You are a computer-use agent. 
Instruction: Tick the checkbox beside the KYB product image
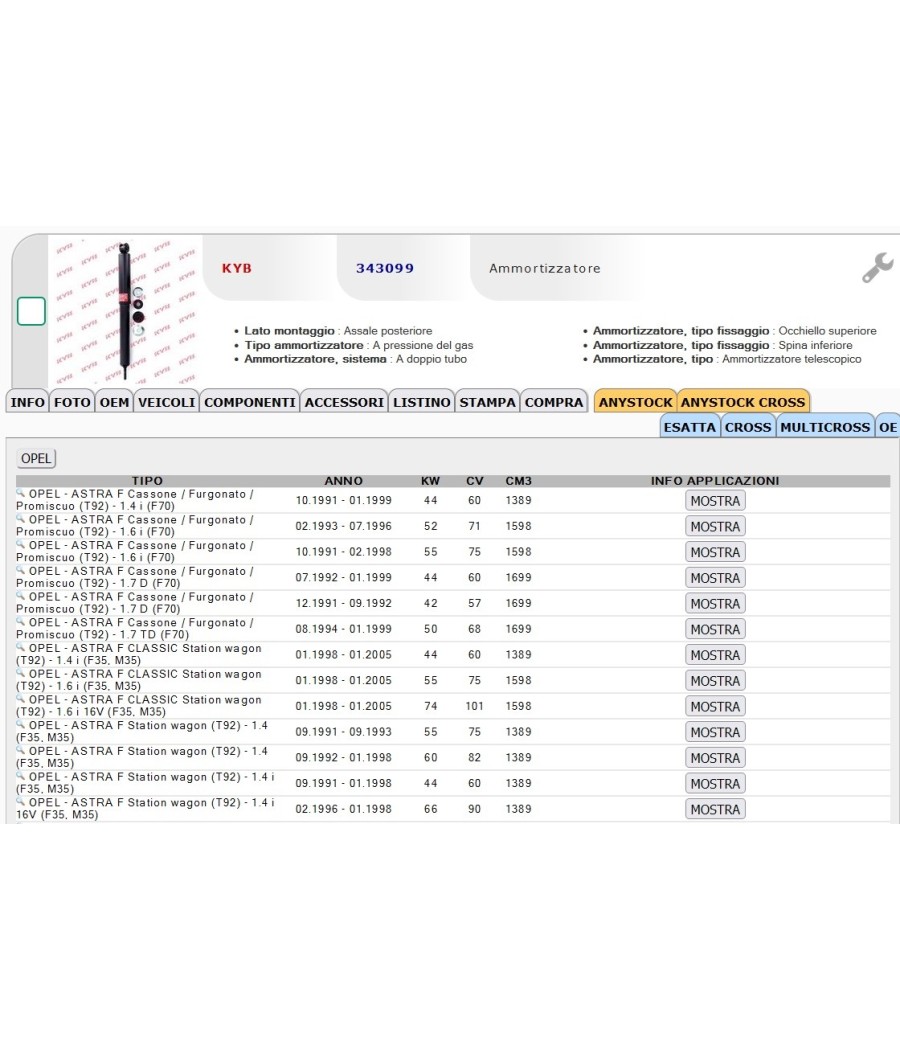[x=31, y=311]
